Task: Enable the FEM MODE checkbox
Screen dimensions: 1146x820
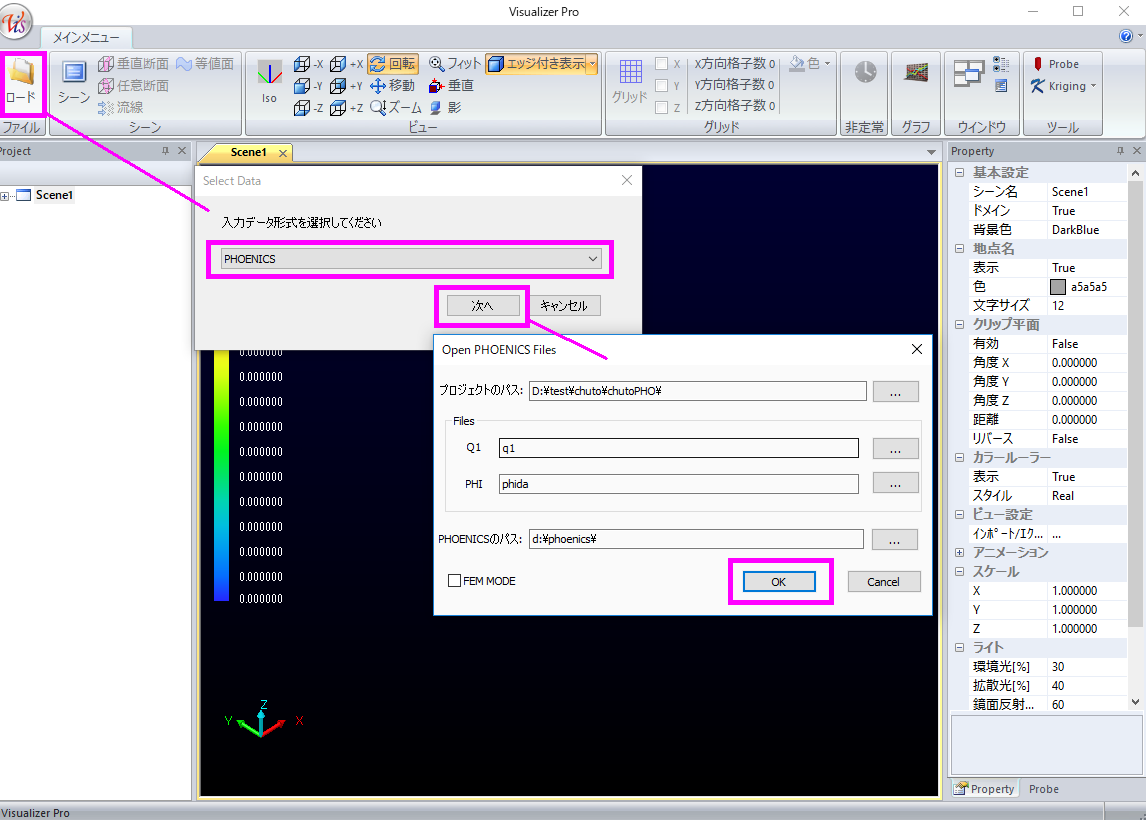Action: point(455,581)
